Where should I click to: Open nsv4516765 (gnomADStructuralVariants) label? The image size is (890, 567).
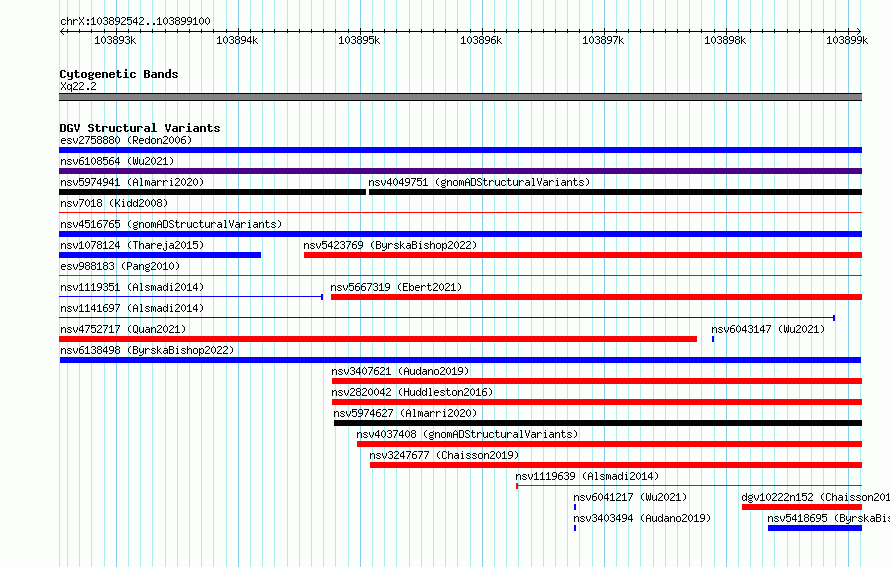171,224
